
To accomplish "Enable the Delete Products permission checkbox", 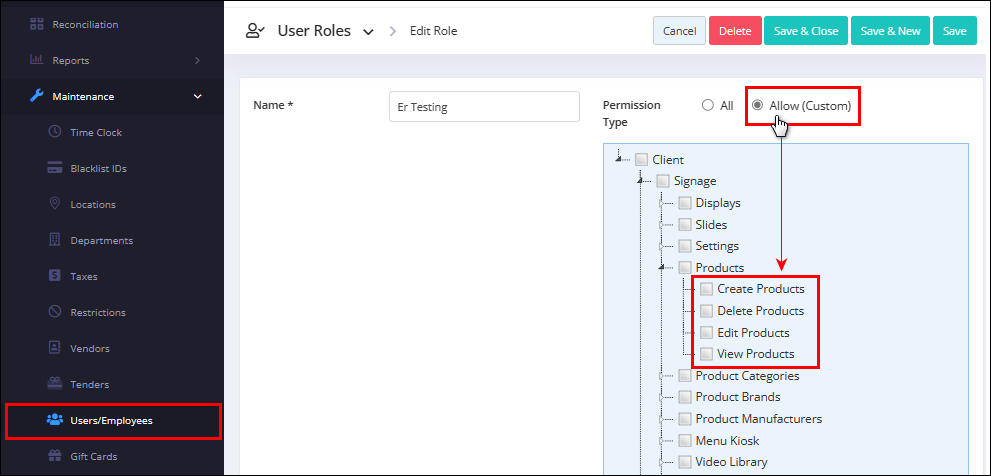I will pyautogui.click(x=707, y=311).
